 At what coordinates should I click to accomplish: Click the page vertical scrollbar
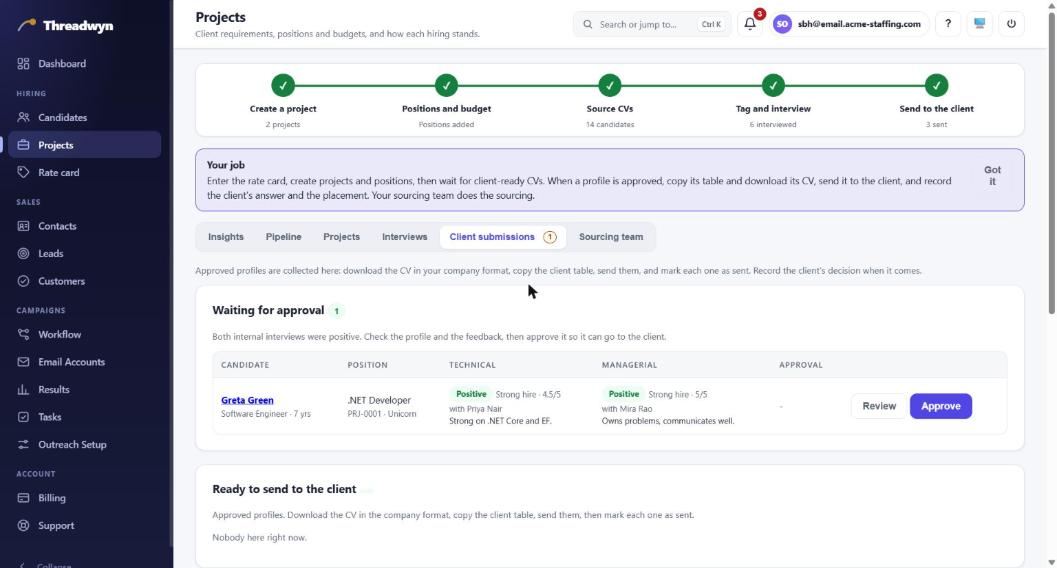click(x=1052, y=162)
